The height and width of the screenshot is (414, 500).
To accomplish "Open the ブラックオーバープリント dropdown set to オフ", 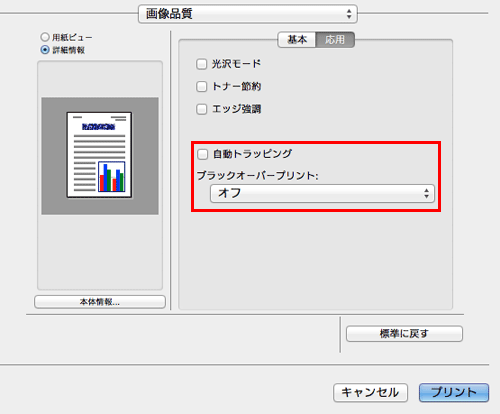I will coord(322,193).
